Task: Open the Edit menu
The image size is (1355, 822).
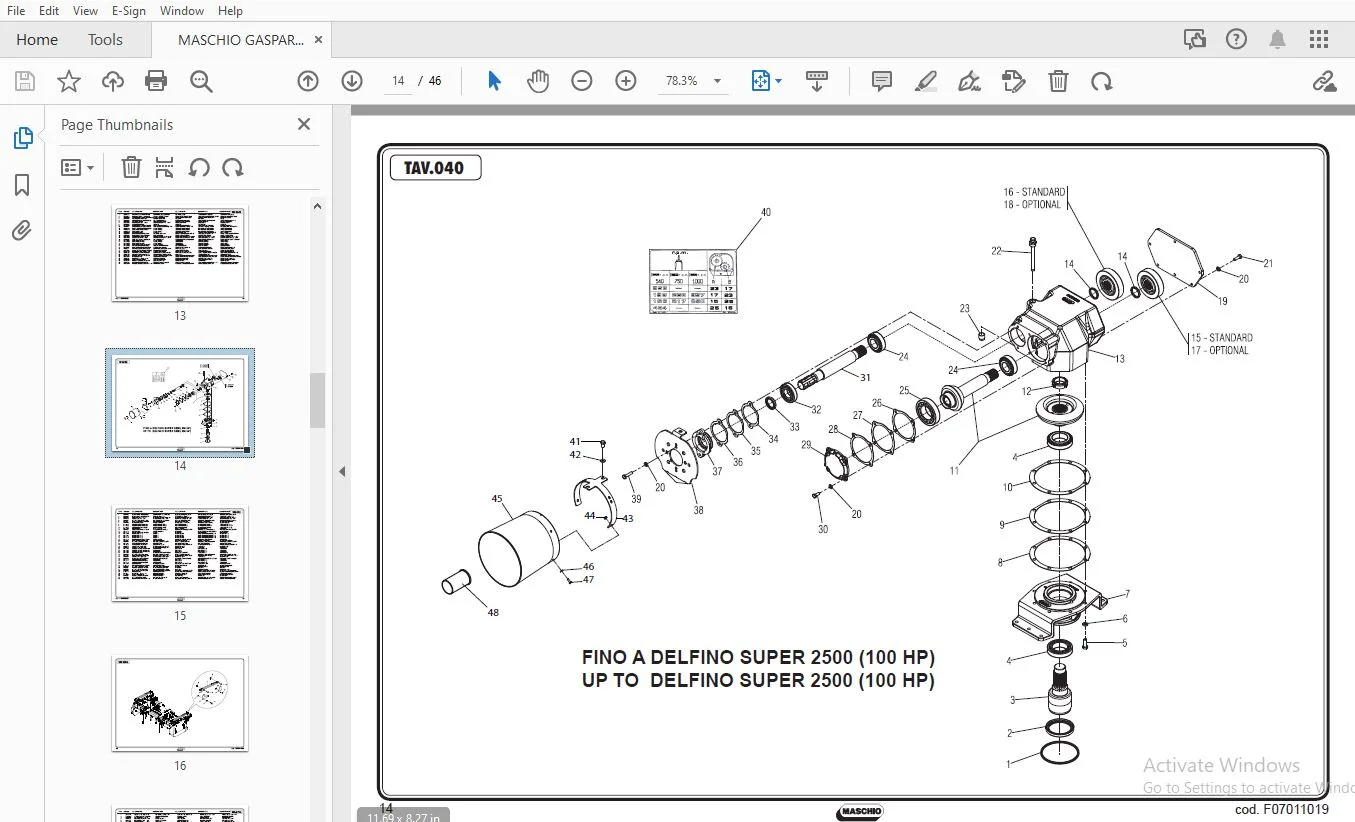Action: [x=49, y=11]
